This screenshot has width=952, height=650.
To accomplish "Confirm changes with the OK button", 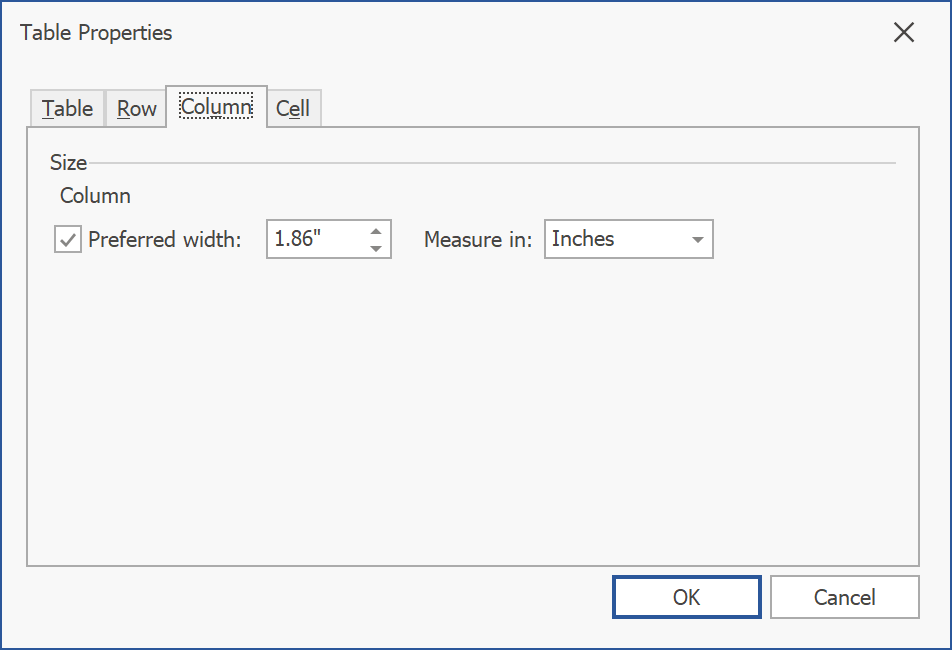I will 686,597.
